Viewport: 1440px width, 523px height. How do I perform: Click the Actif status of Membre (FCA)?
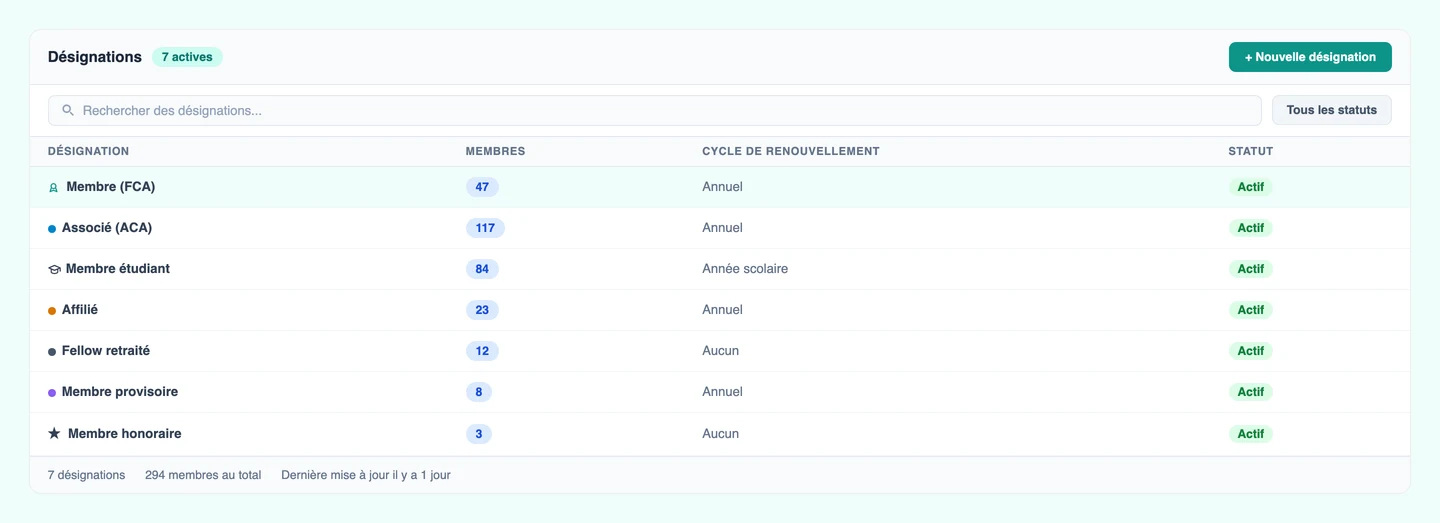1251,187
